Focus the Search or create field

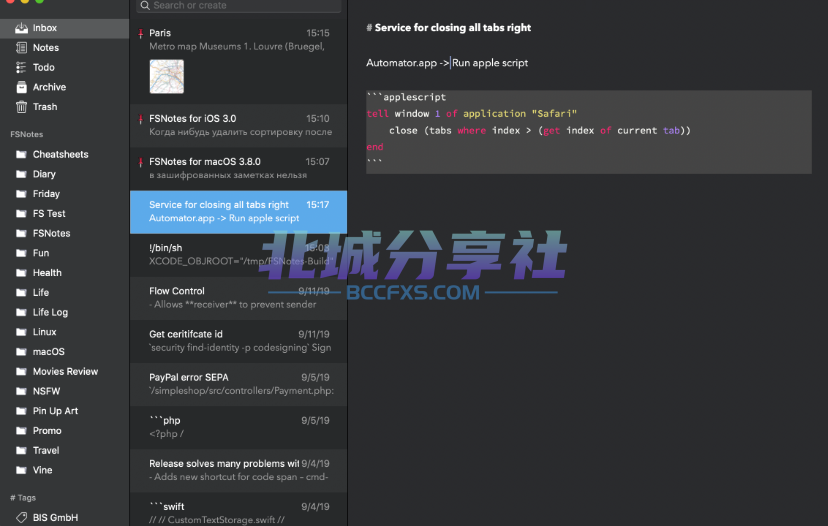[239, 6]
